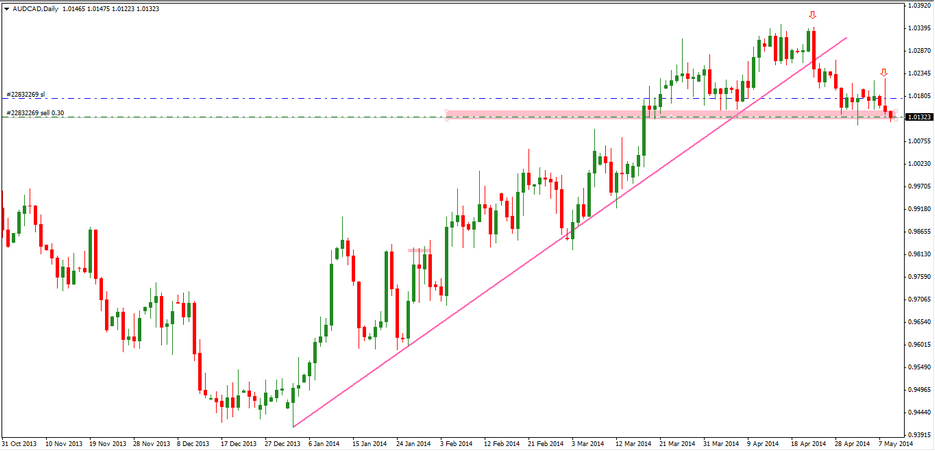The height and width of the screenshot is (451, 935).
Task: Click the red down arrow near 7 May 2014
Action: tap(884, 73)
